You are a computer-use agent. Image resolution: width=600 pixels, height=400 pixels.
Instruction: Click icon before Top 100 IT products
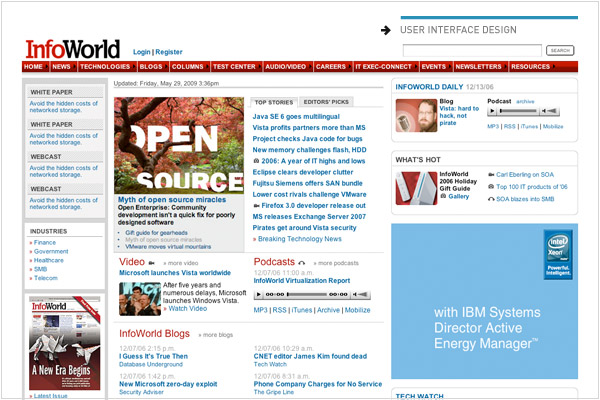pos(489,187)
